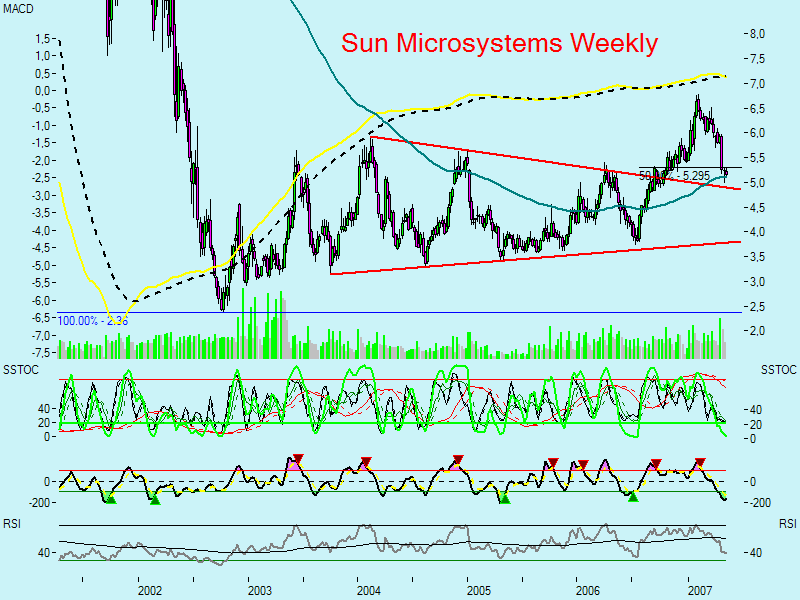Image resolution: width=800 pixels, height=600 pixels.
Task: Click the green buy triangle in late 2001
Action: pyautogui.click(x=111, y=498)
